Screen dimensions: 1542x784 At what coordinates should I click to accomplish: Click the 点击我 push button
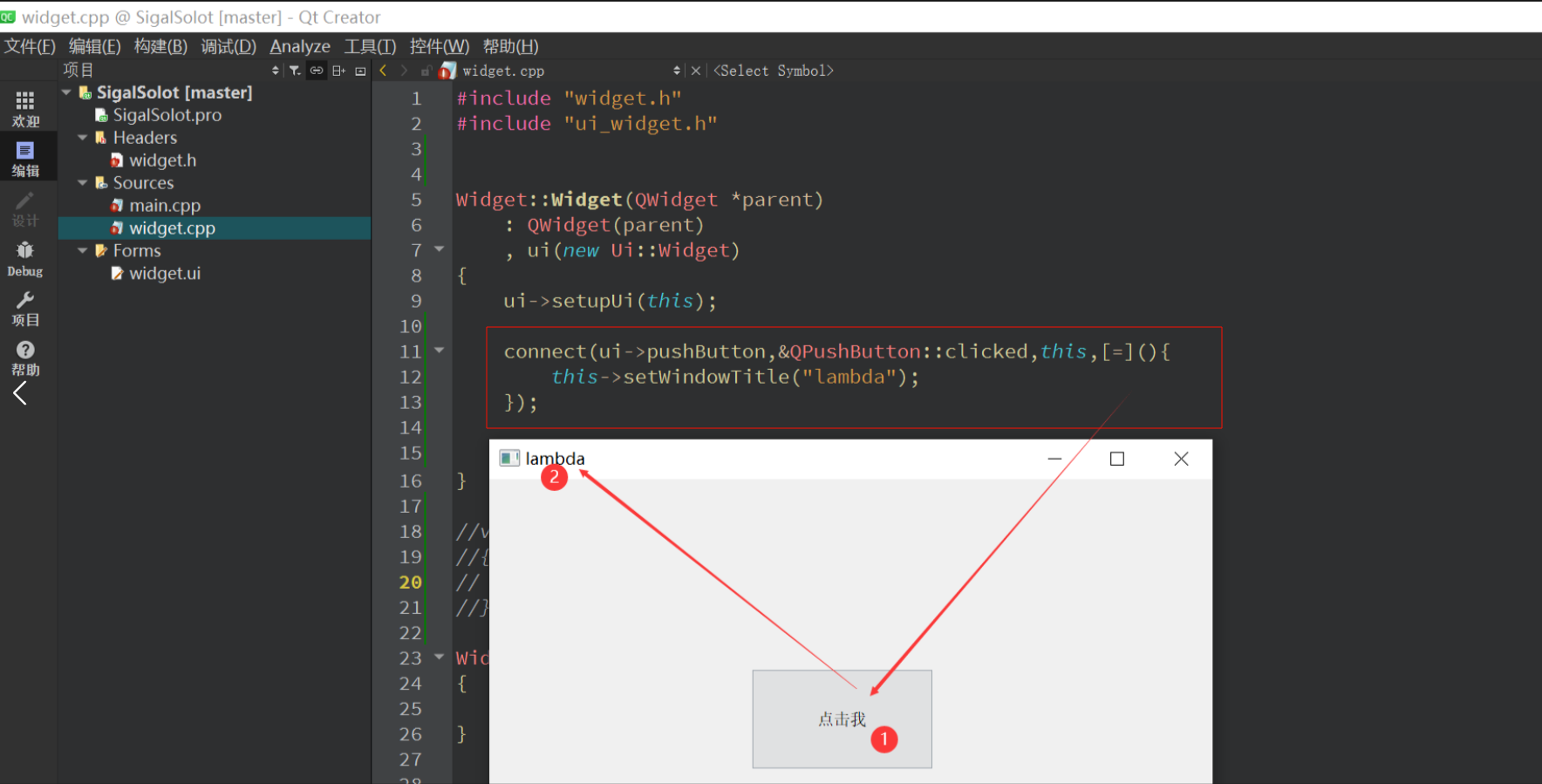[842, 719]
